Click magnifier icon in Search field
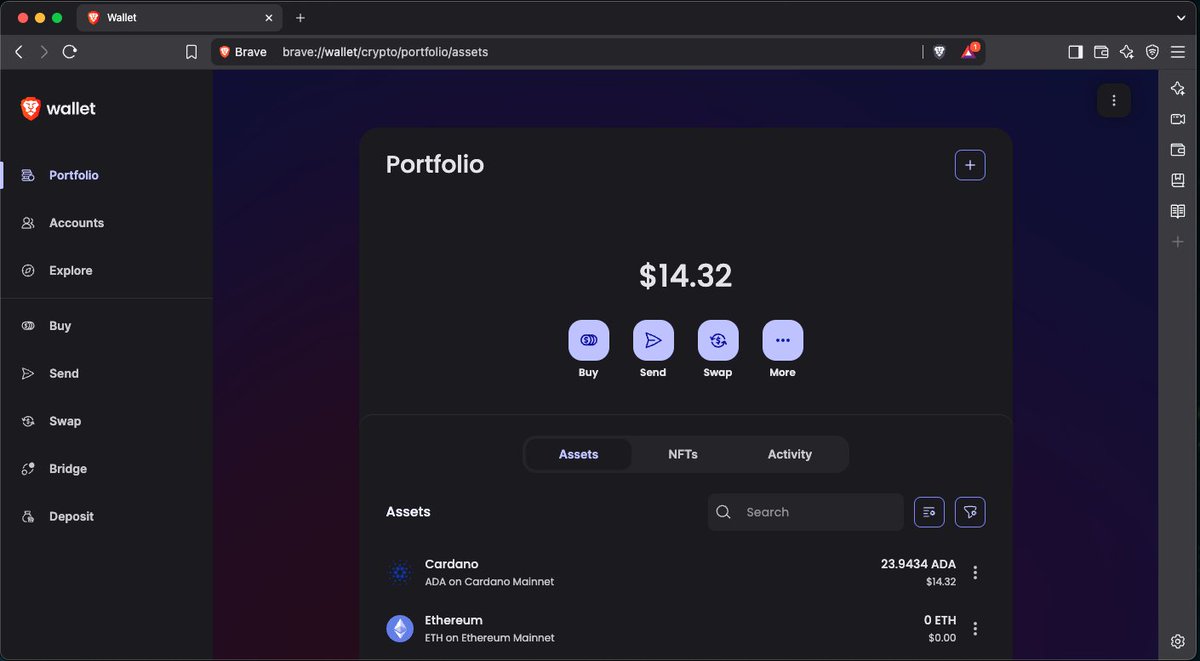Screen dimensions: 1200x661 coord(724,512)
